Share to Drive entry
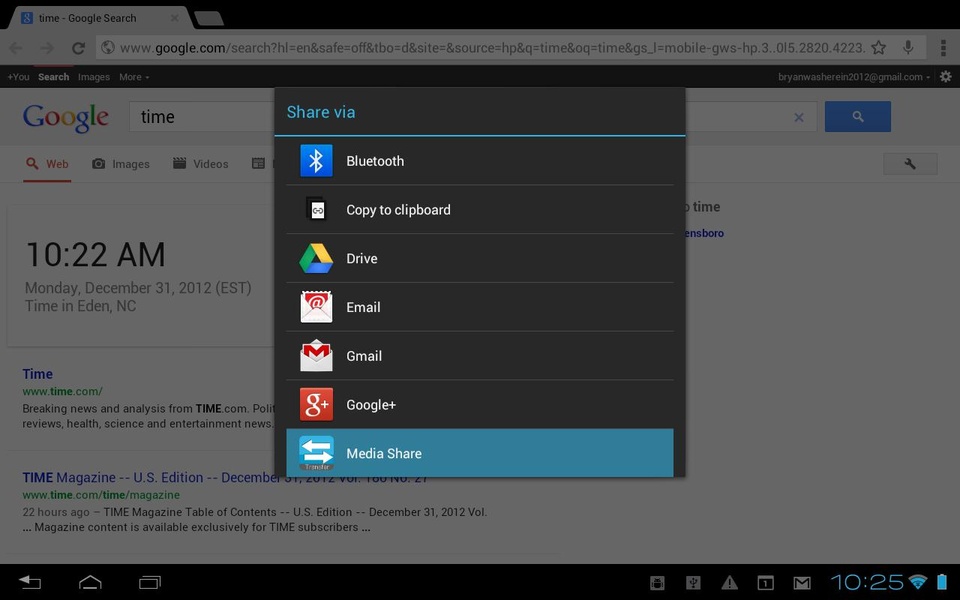 [x=480, y=258]
